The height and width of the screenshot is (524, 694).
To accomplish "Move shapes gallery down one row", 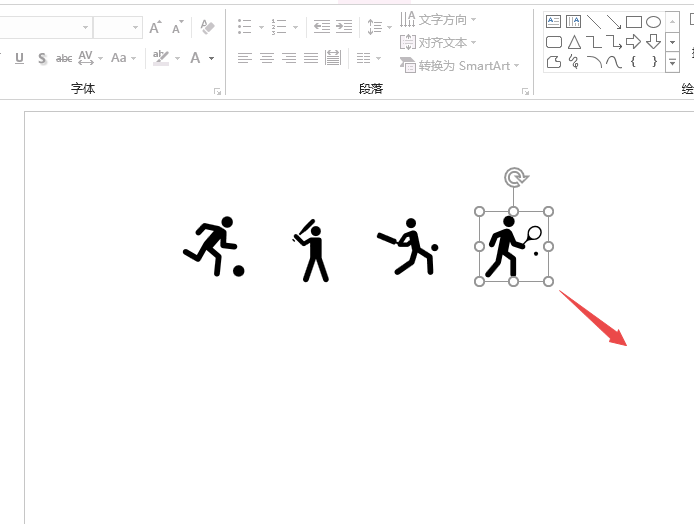I will point(672,42).
